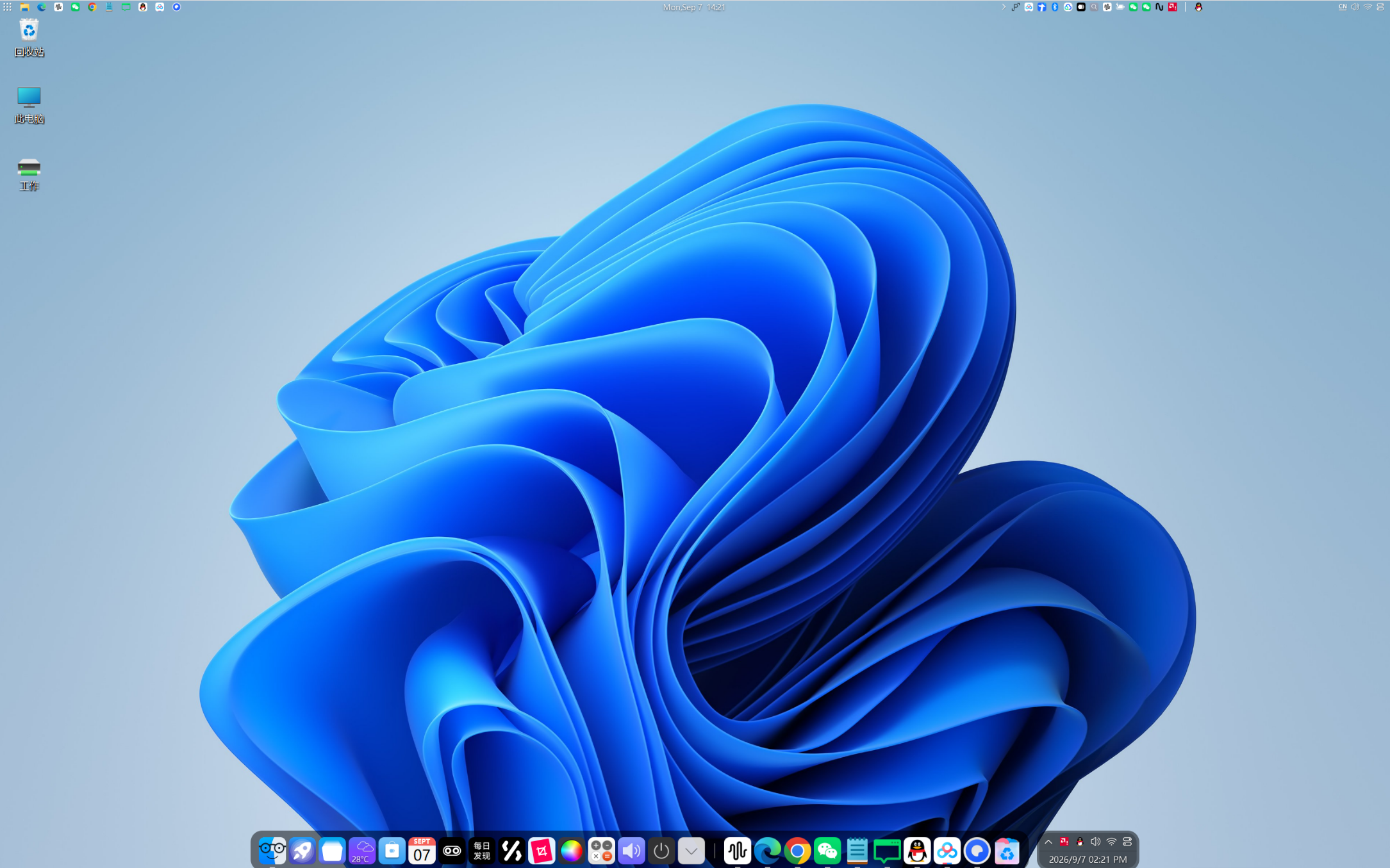The width and height of the screenshot is (1390, 868).
Task: Open the Recycle Bin (回收站) desktop icon
Action: tap(29, 38)
